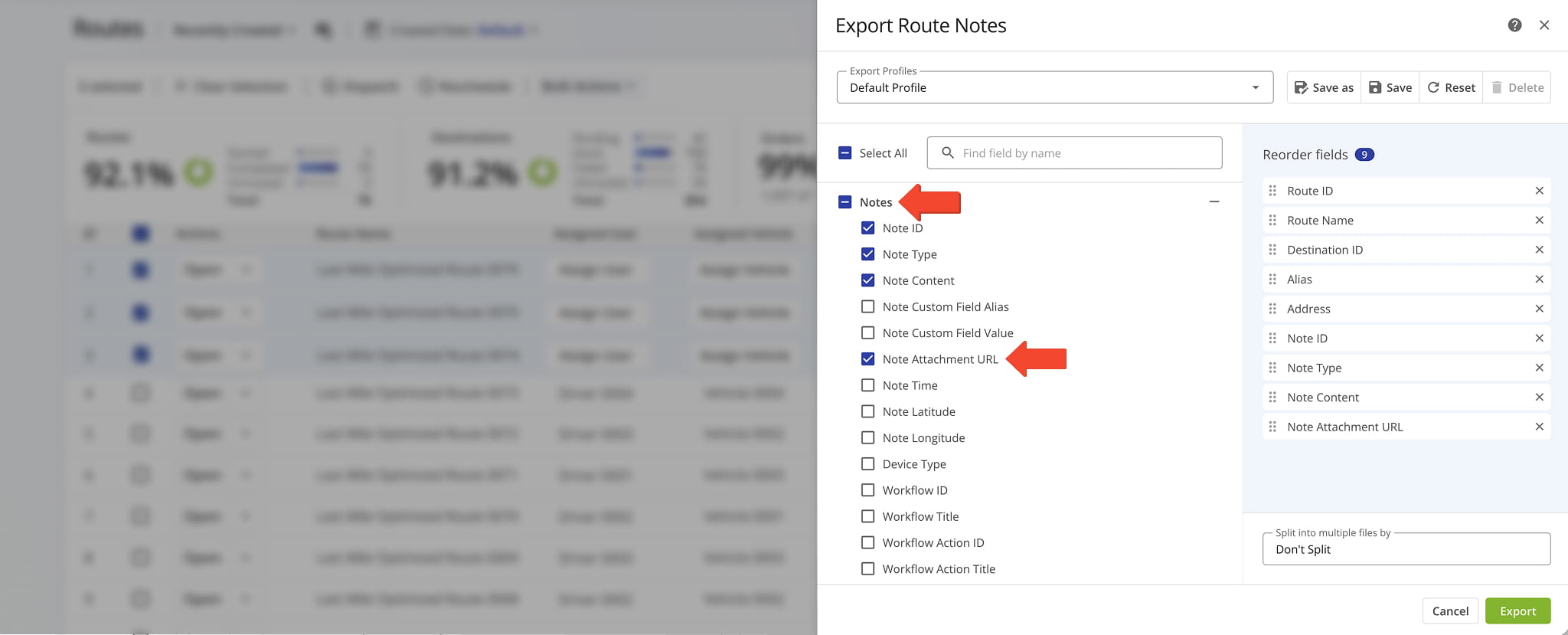
Task: Uncheck the Note Attachment URL checkbox
Action: click(867, 359)
